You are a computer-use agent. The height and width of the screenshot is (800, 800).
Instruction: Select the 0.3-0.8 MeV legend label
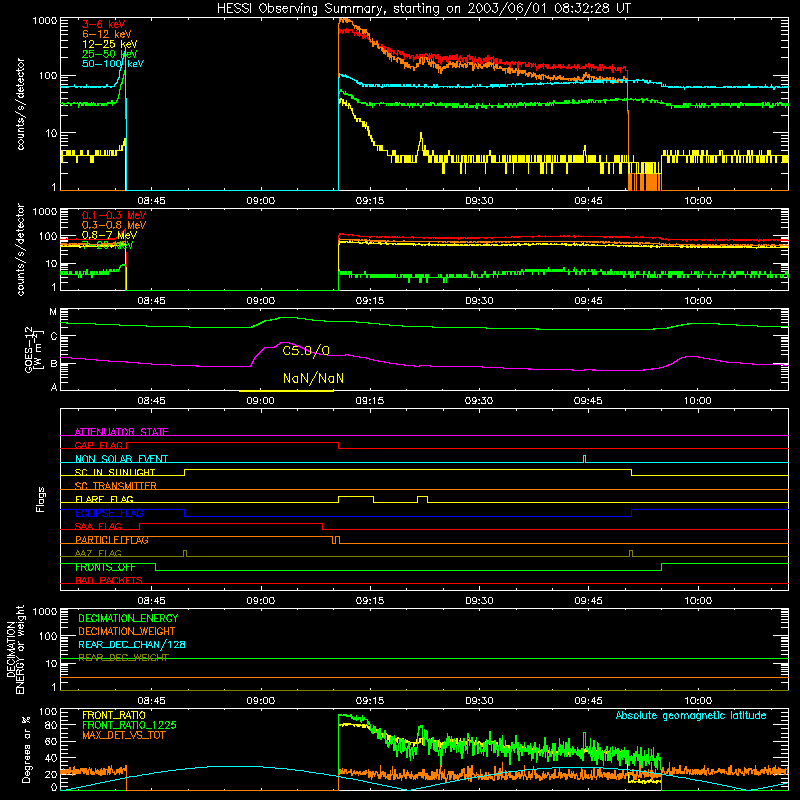click(114, 225)
